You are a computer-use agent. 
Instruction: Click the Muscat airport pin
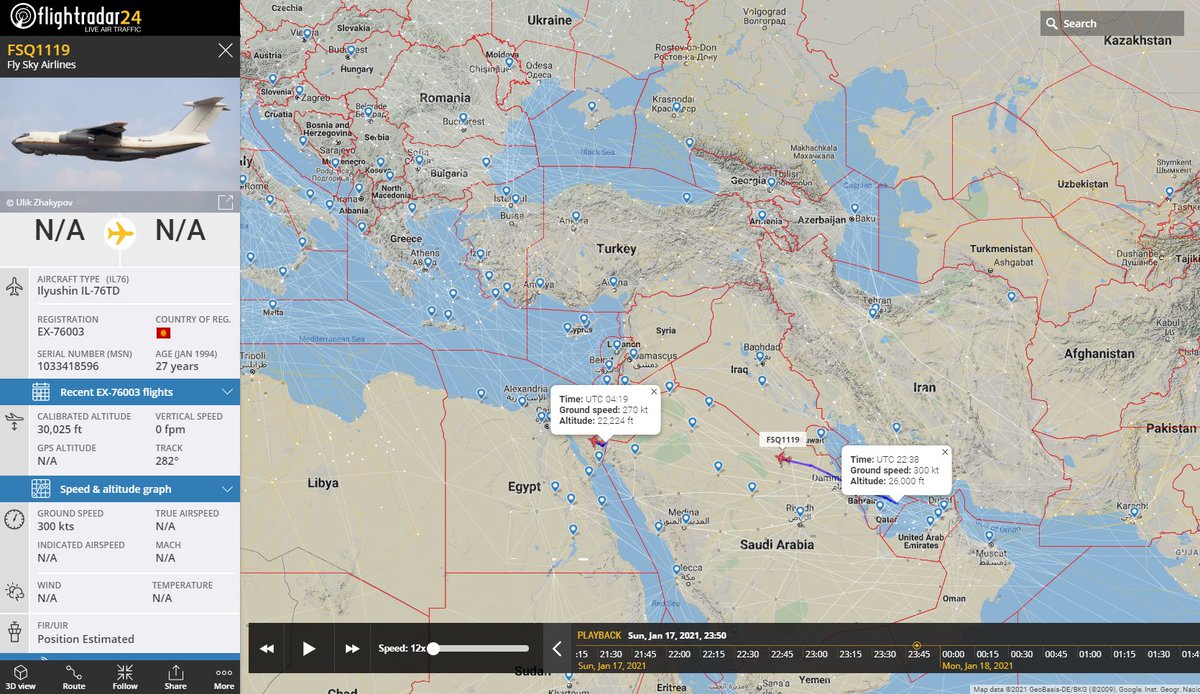989,535
